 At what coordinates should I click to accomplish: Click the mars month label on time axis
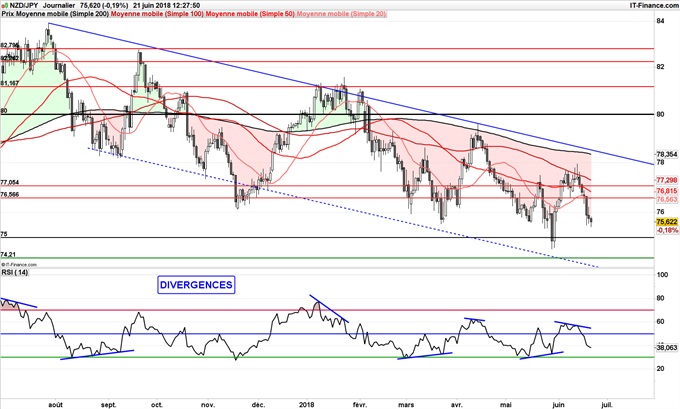pos(406,405)
